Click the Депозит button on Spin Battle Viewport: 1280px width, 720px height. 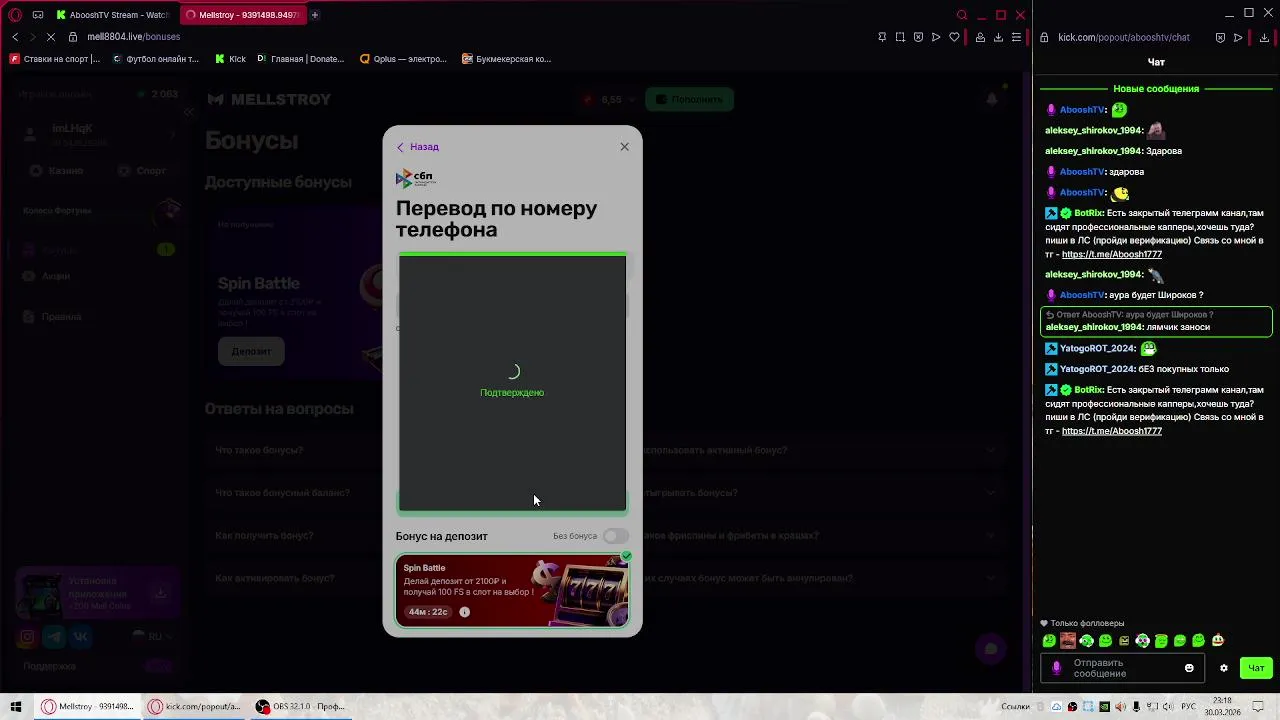pyautogui.click(x=251, y=351)
